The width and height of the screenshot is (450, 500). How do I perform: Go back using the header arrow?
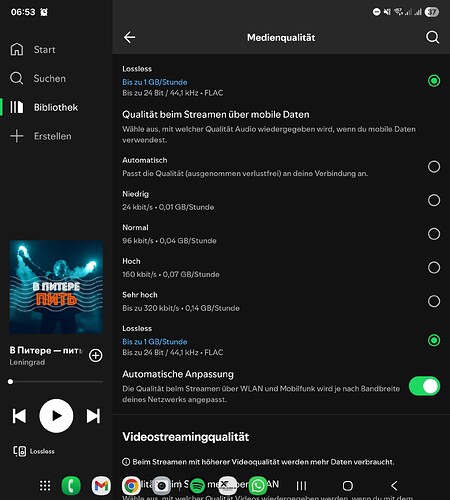[x=129, y=37]
